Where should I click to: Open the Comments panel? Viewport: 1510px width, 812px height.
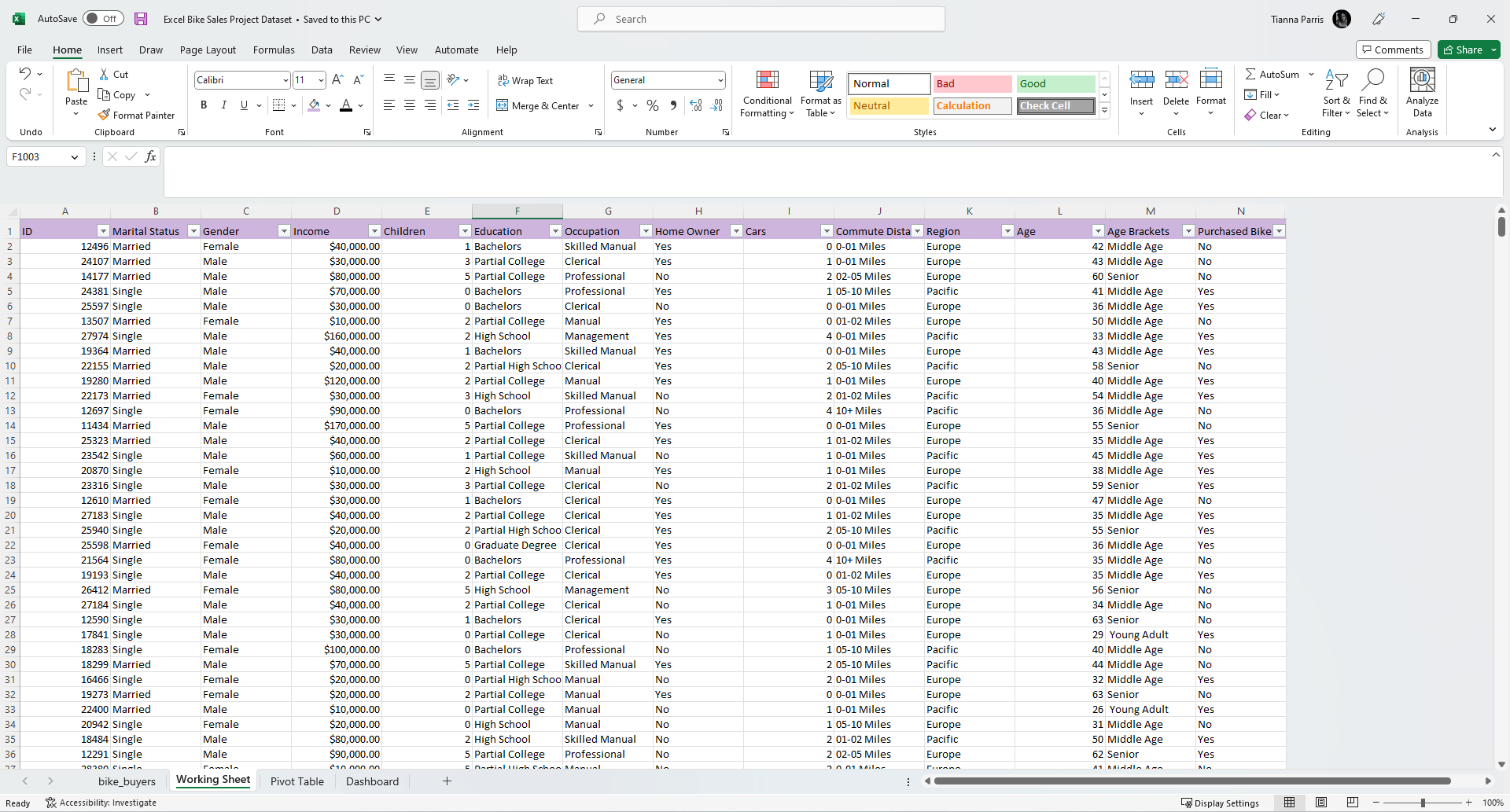click(1393, 49)
